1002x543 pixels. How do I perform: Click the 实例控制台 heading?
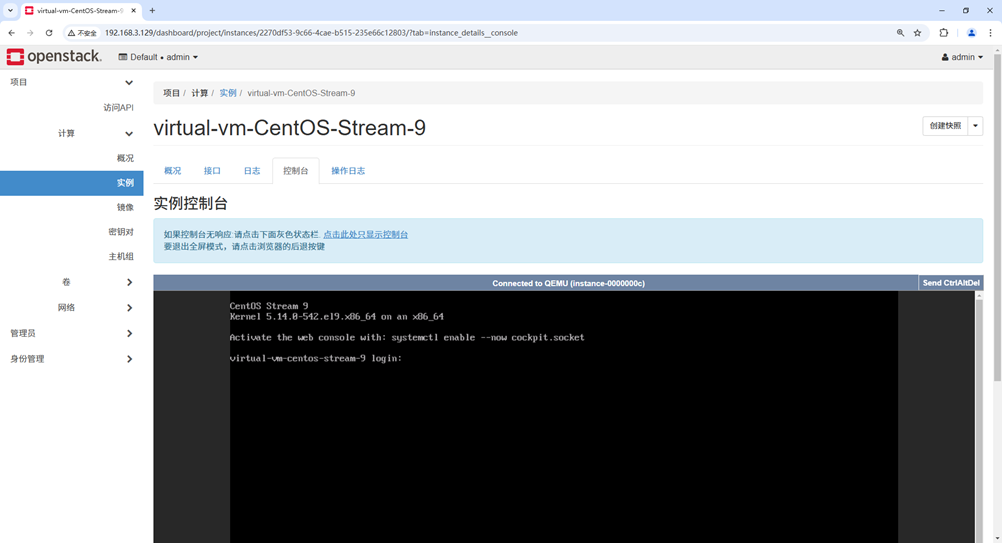(190, 204)
